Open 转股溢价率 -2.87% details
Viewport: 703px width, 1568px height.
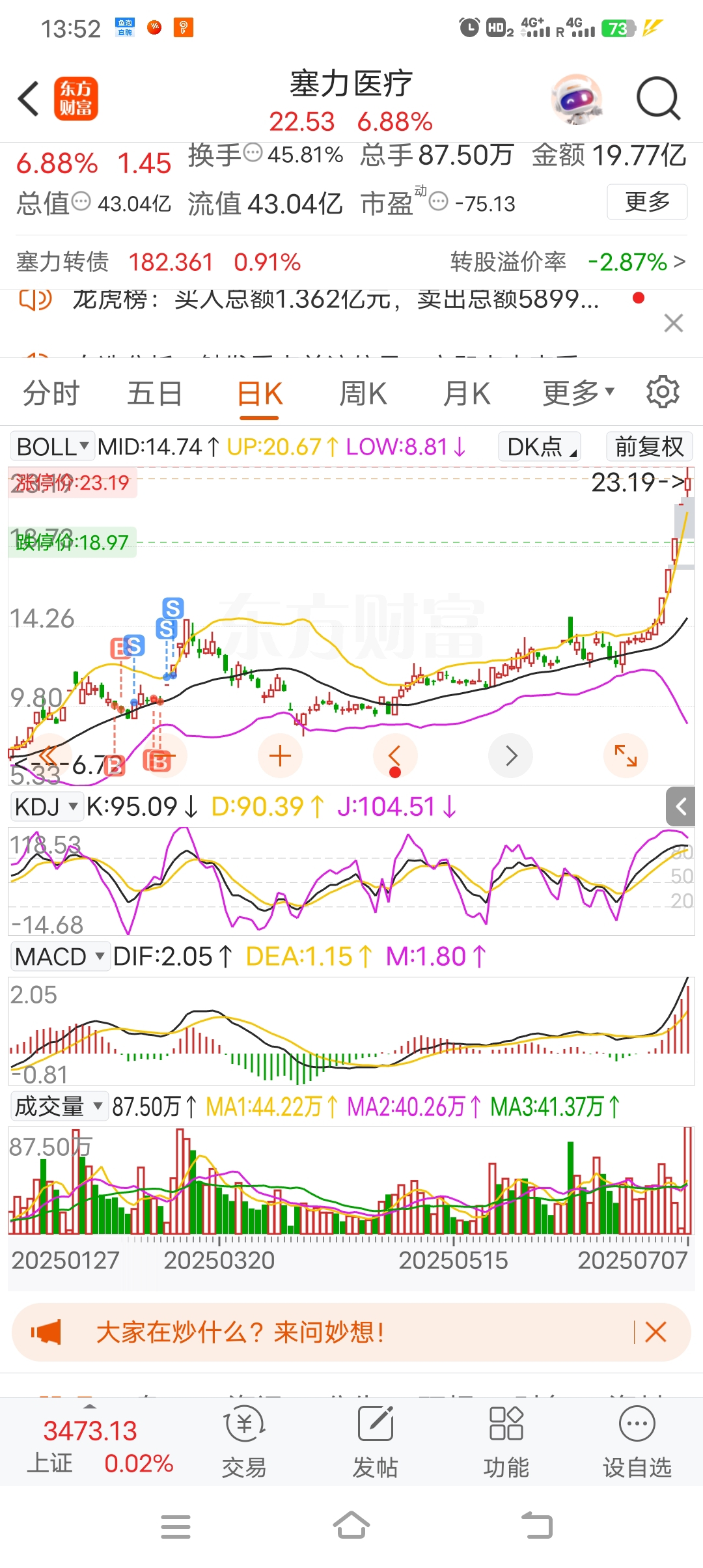coord(568,262)
